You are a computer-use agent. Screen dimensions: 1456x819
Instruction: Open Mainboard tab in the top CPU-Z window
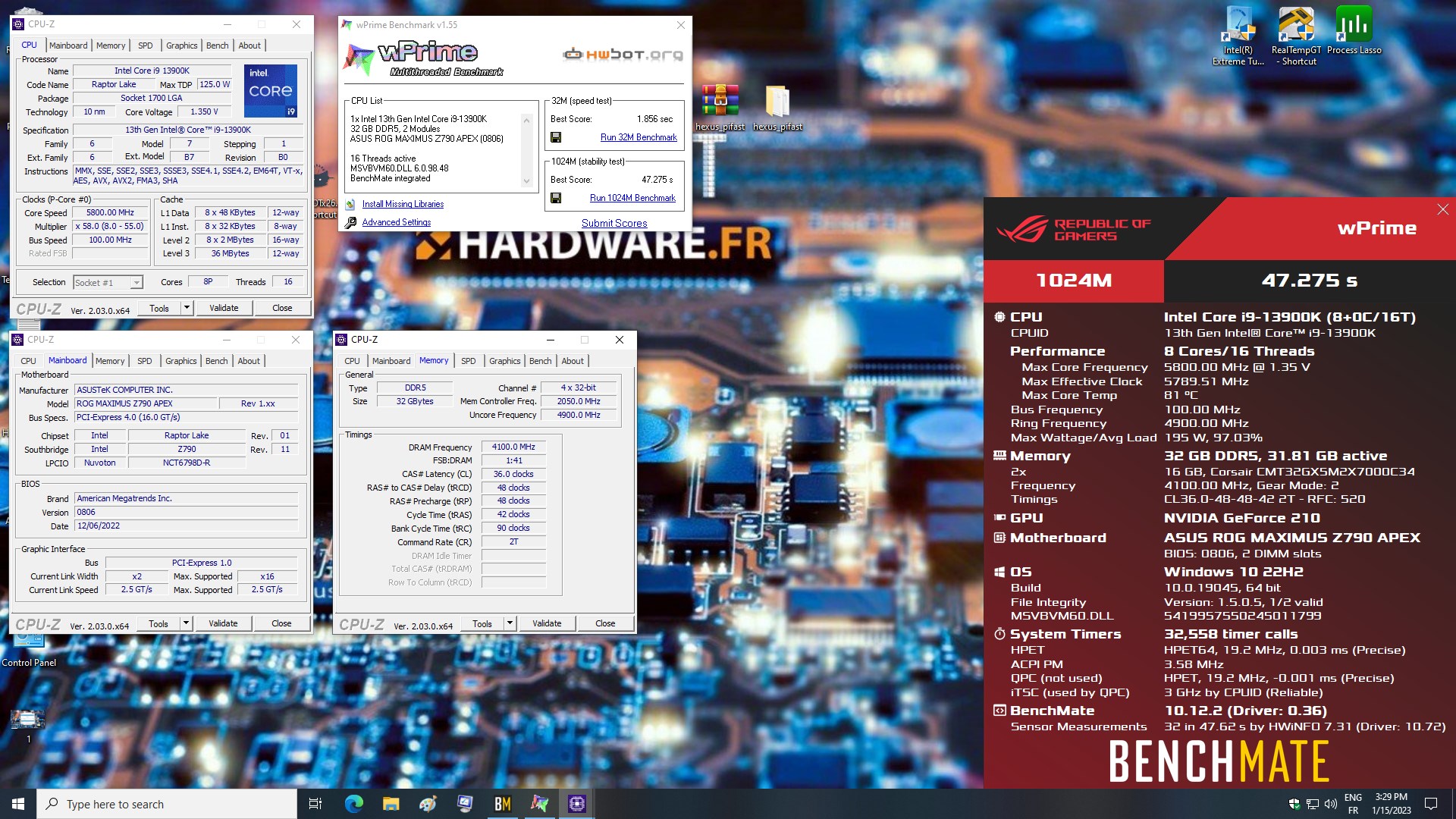click(x=68, y=45)
